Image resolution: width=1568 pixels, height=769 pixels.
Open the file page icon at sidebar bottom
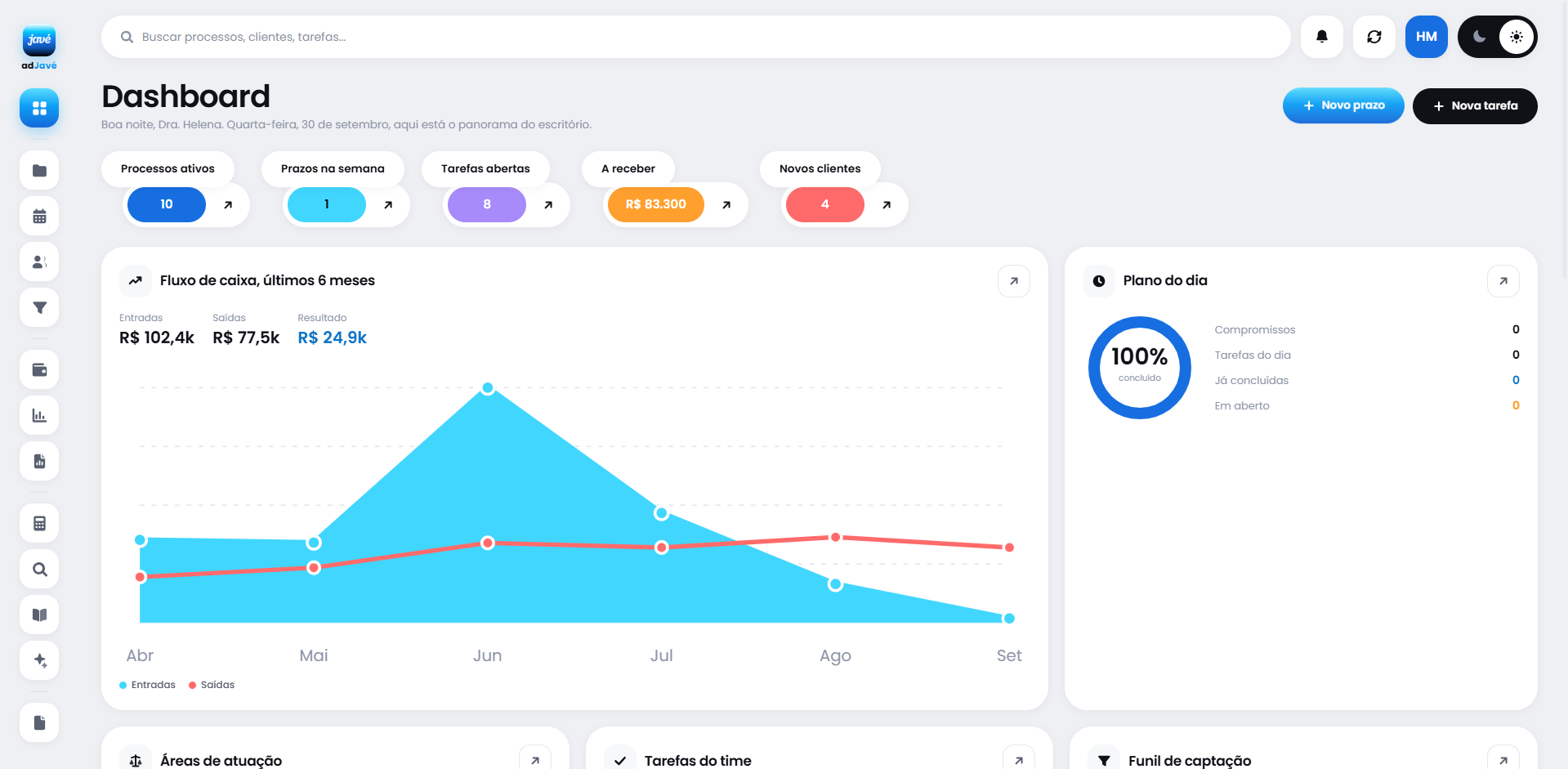point(39,722)
